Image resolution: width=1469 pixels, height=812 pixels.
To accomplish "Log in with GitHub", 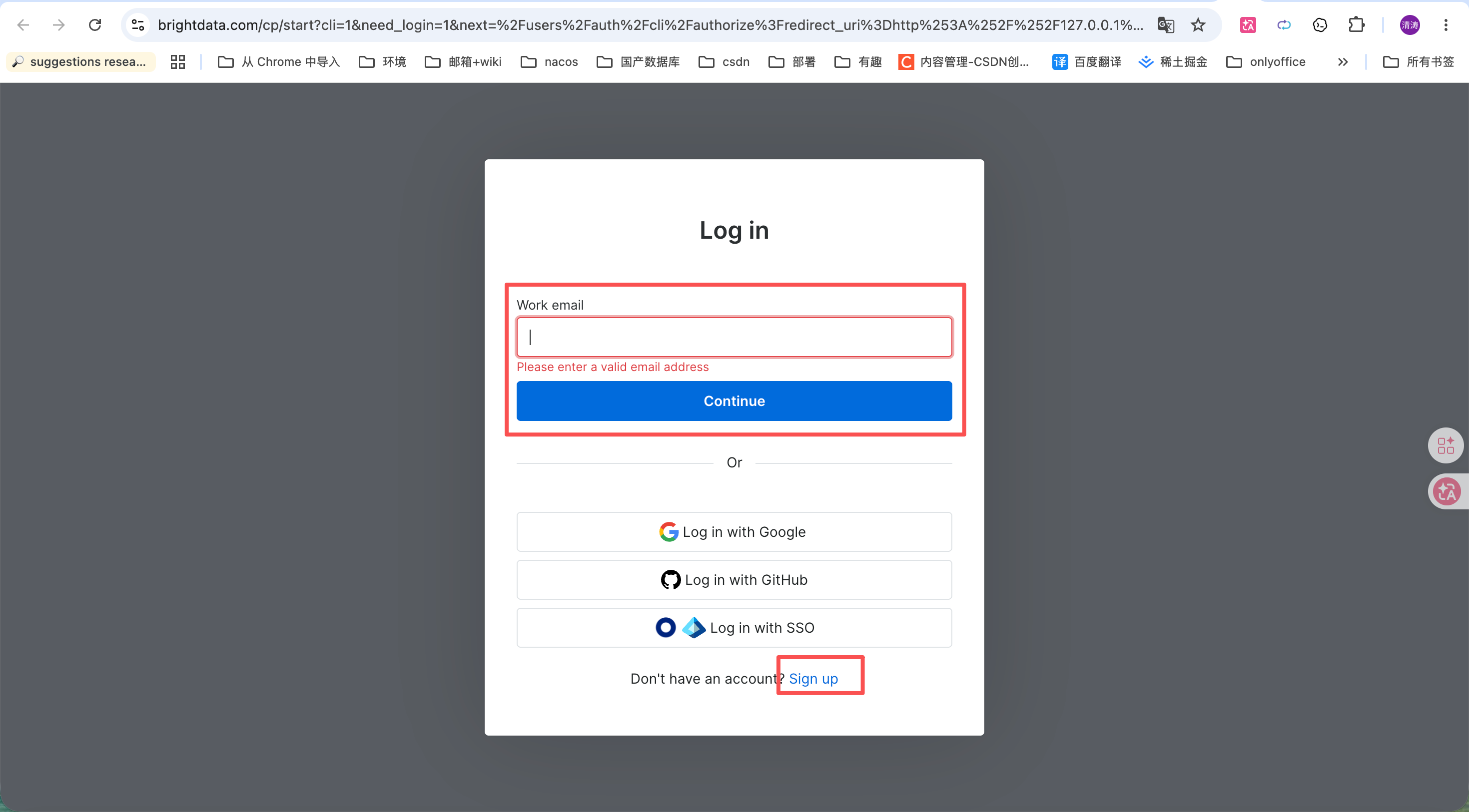I will pyautogui.click(x=734, y=579).
